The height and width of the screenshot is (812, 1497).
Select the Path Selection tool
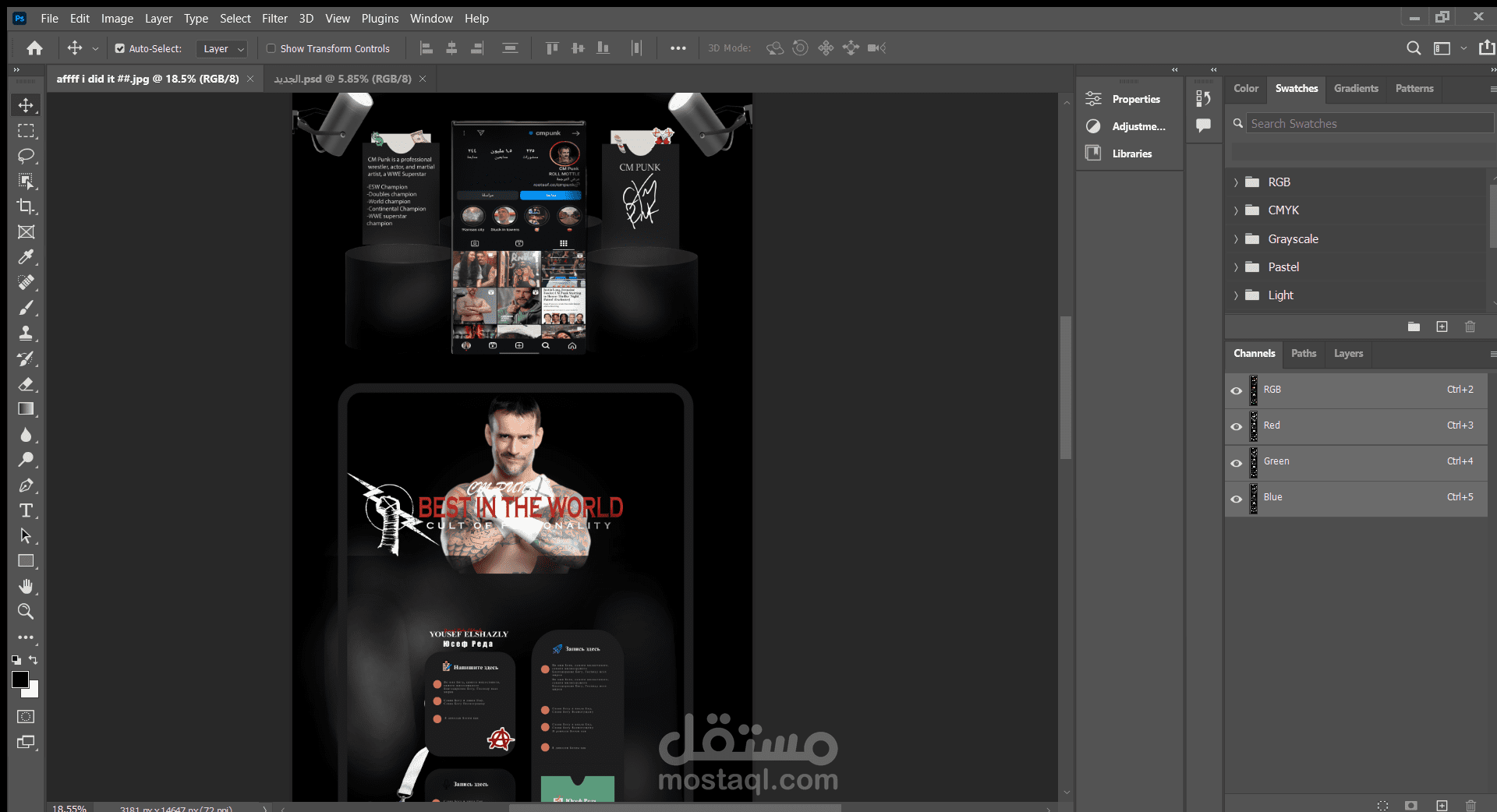pos(26,535)
